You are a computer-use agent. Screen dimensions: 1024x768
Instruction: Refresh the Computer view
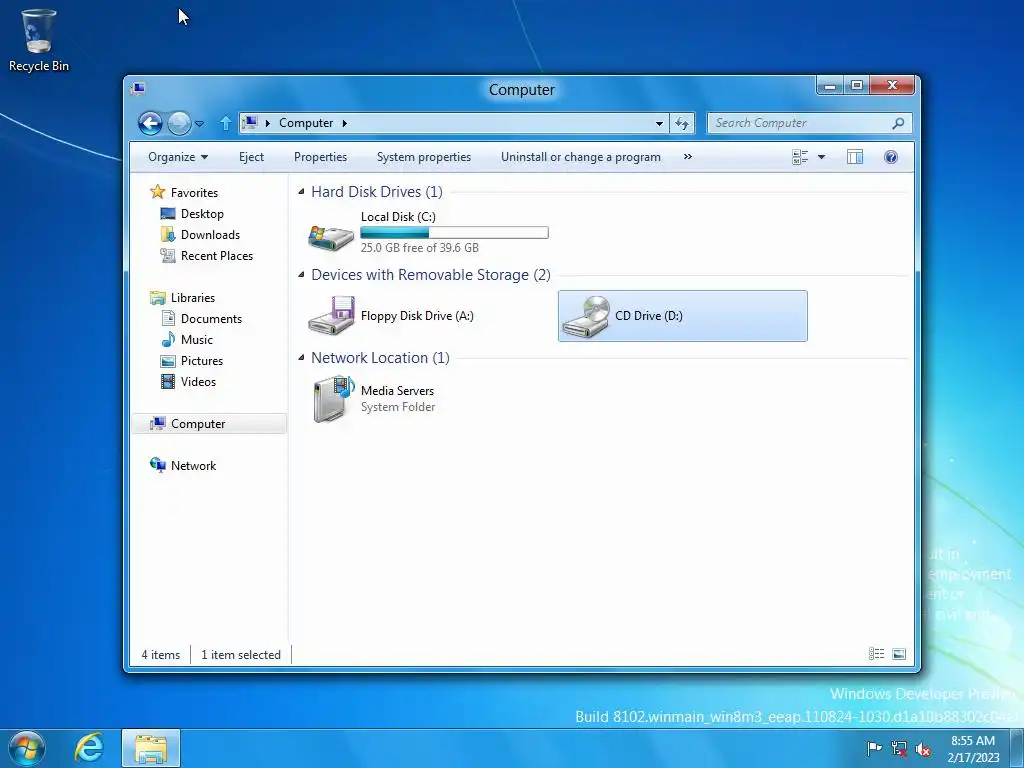click(682, 123)
